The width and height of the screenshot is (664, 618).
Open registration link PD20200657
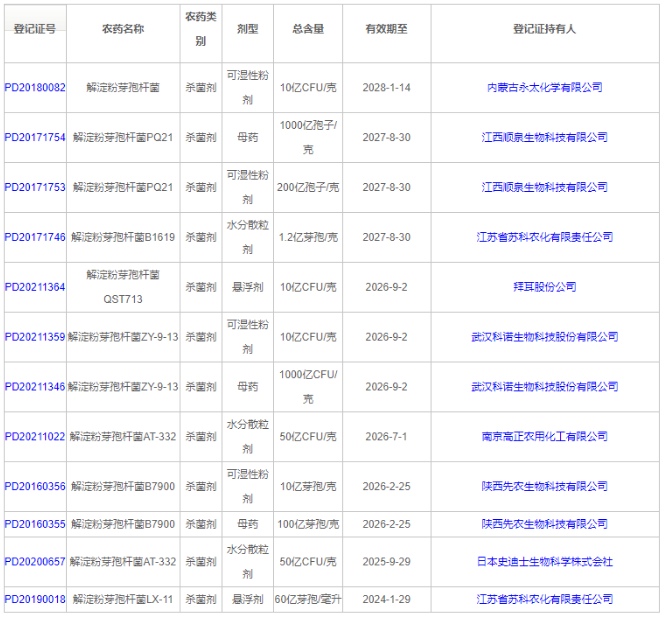(35, 562)
